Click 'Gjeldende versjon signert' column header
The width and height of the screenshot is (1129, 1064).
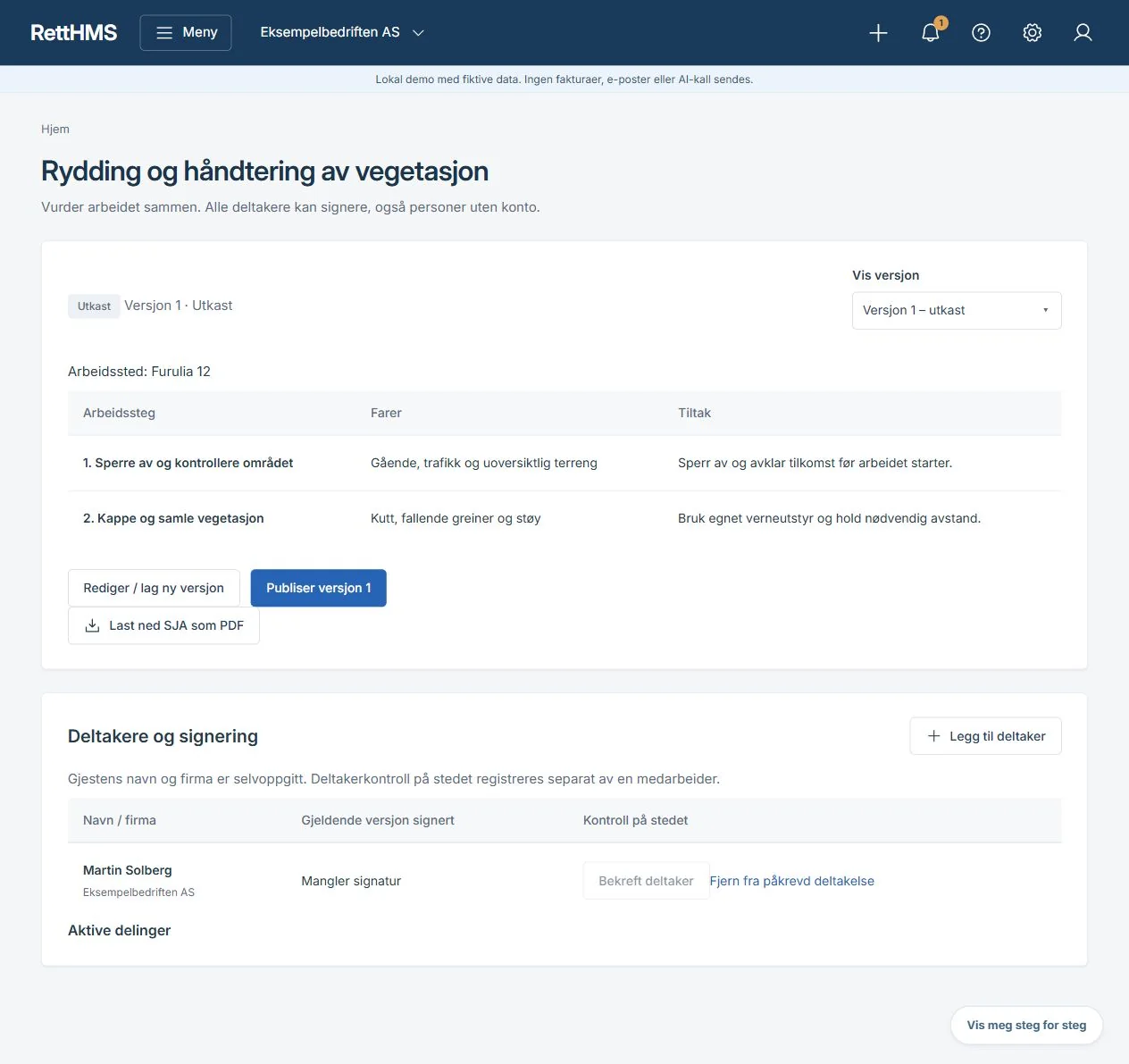coord(378,820)
